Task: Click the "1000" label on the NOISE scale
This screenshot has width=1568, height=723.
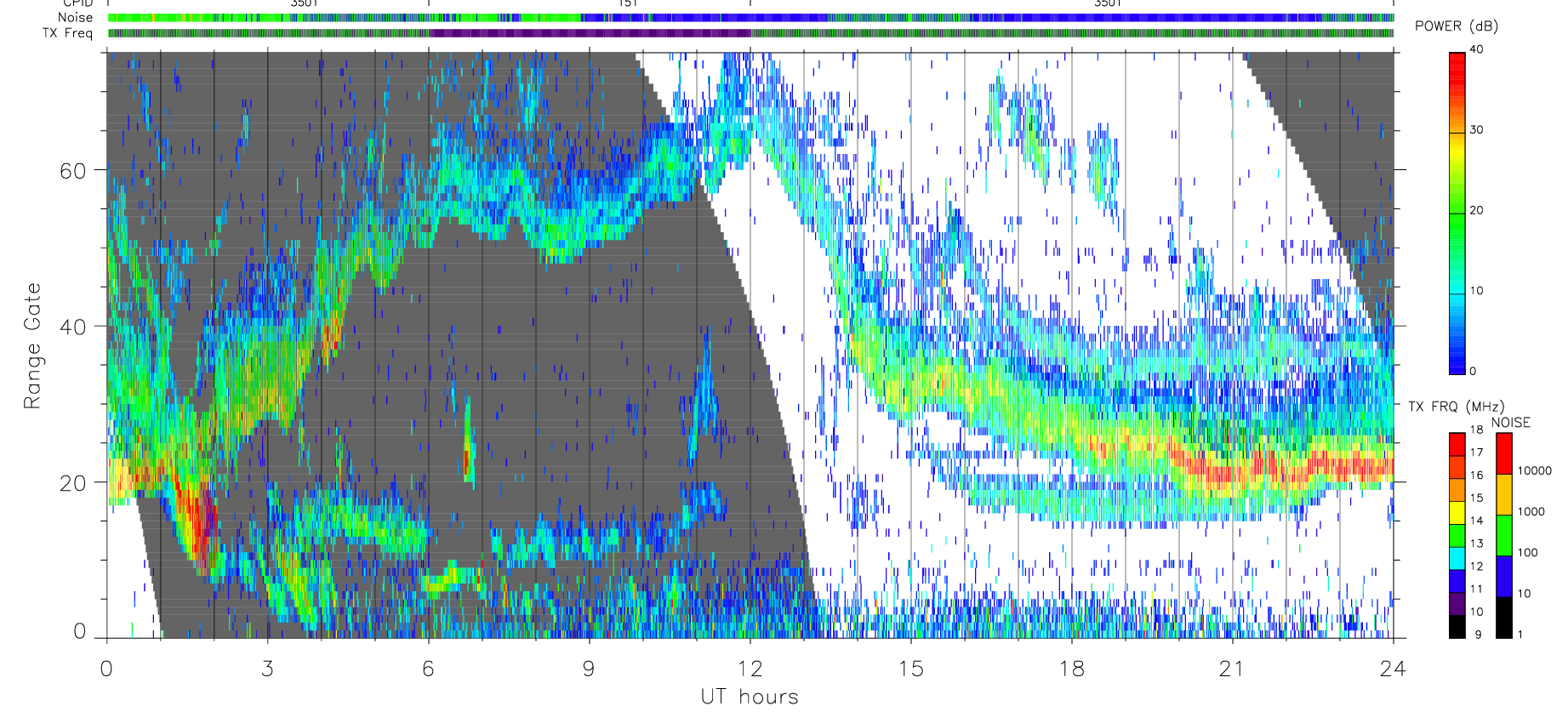Action: tap(1531, 511)
